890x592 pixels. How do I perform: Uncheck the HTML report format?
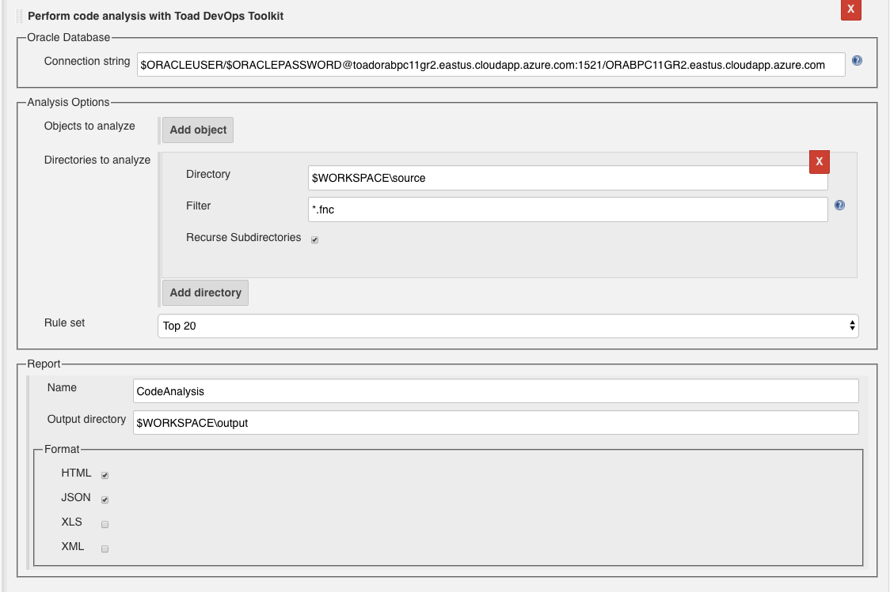(x=105, y=475)
